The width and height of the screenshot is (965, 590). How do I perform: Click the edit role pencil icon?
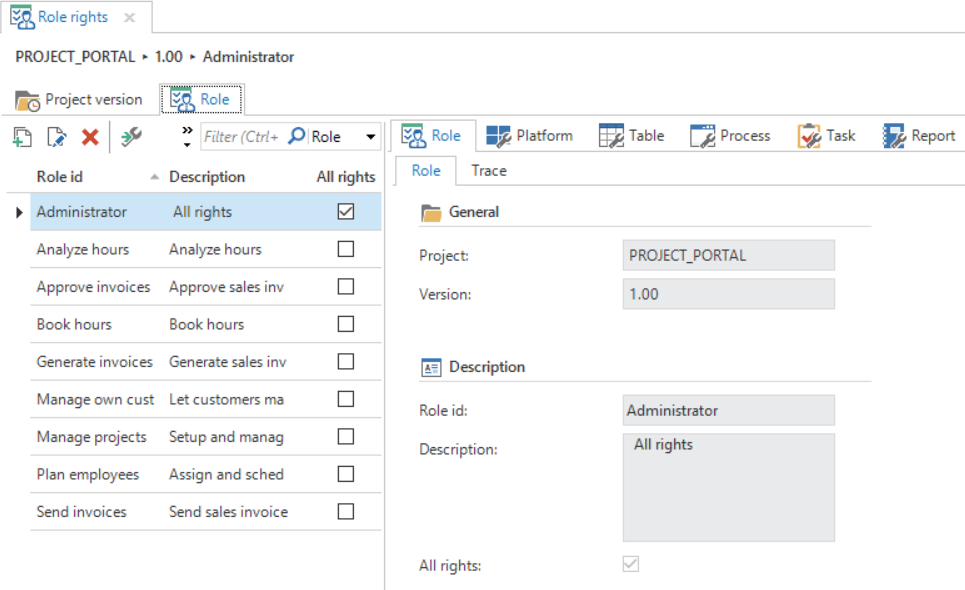(x=57, y=137)
